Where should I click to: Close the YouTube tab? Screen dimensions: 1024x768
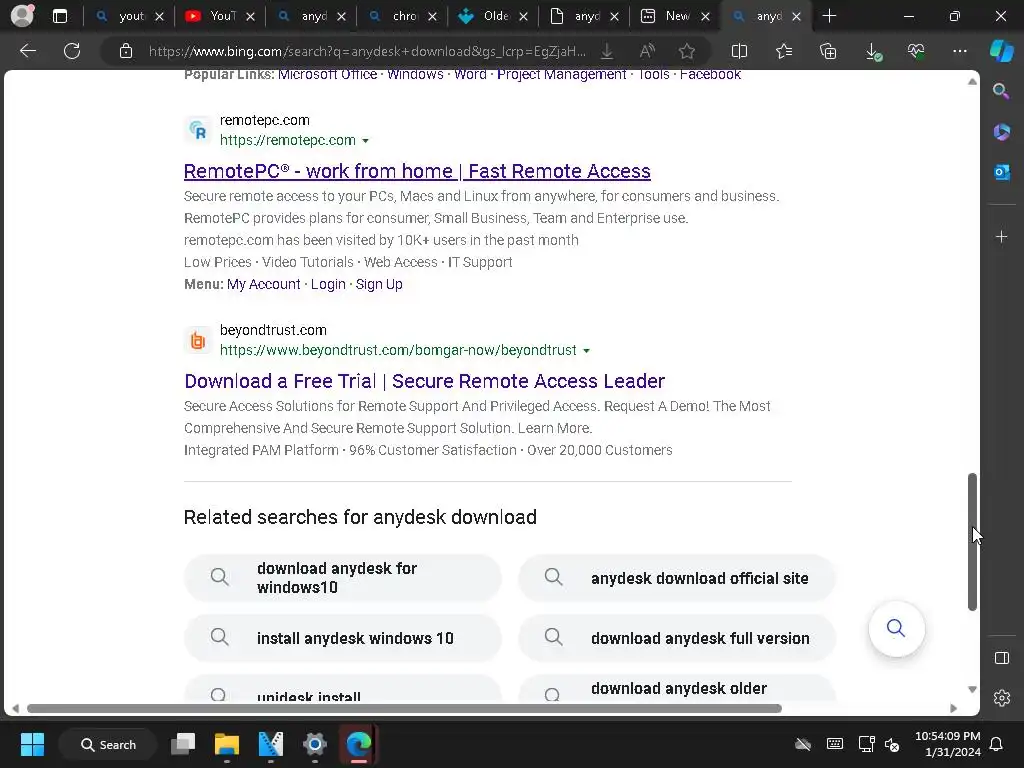(x=250, y=16)
